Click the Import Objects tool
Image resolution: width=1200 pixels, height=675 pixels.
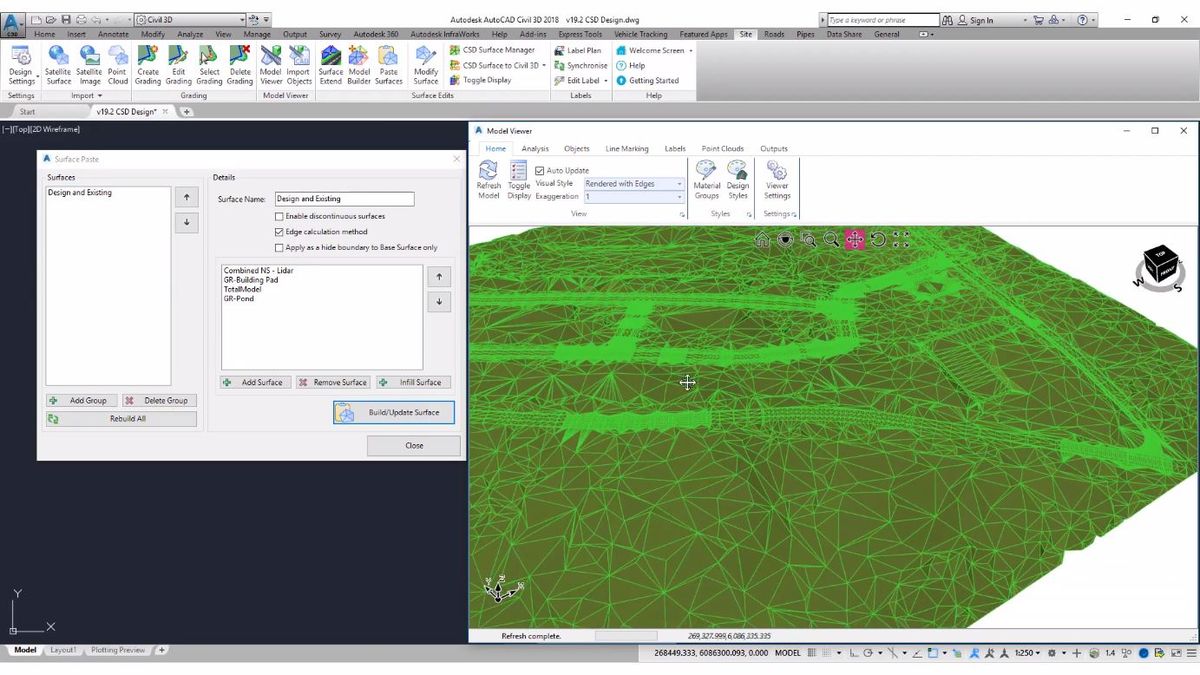pyautogui.click(x=298, y=65)
